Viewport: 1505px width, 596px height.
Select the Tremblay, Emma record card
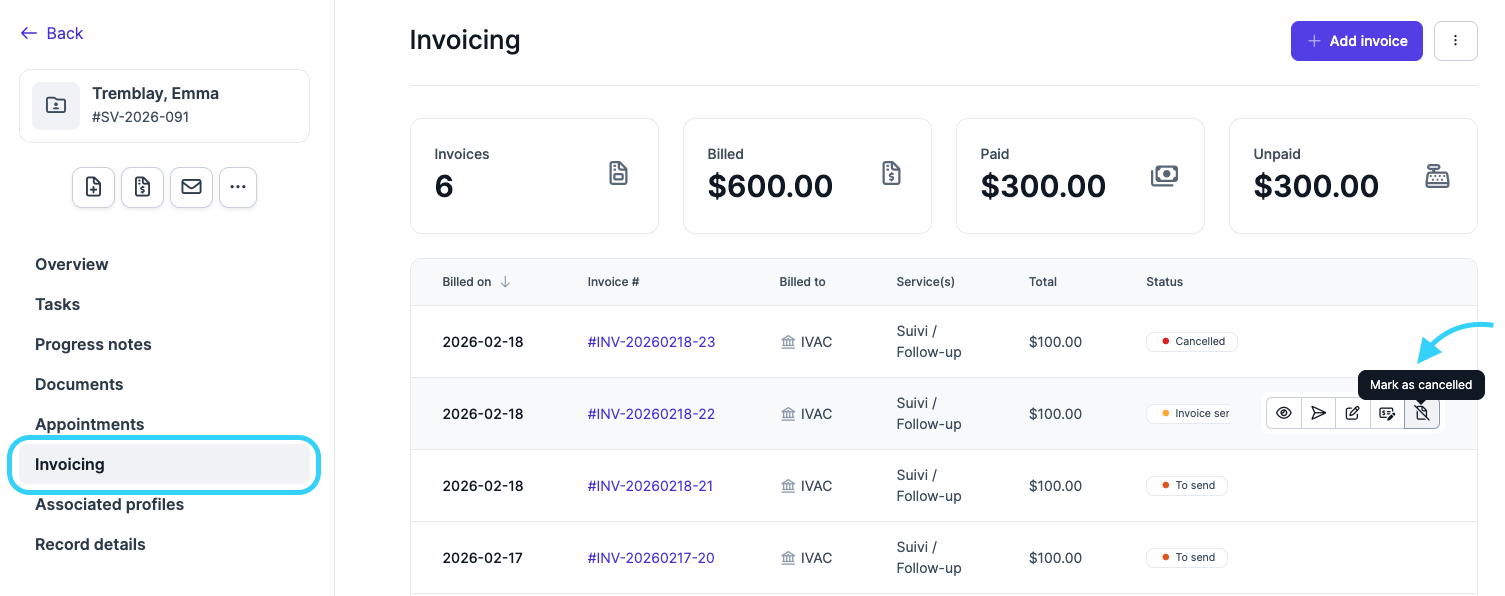[x=164, y=106]
